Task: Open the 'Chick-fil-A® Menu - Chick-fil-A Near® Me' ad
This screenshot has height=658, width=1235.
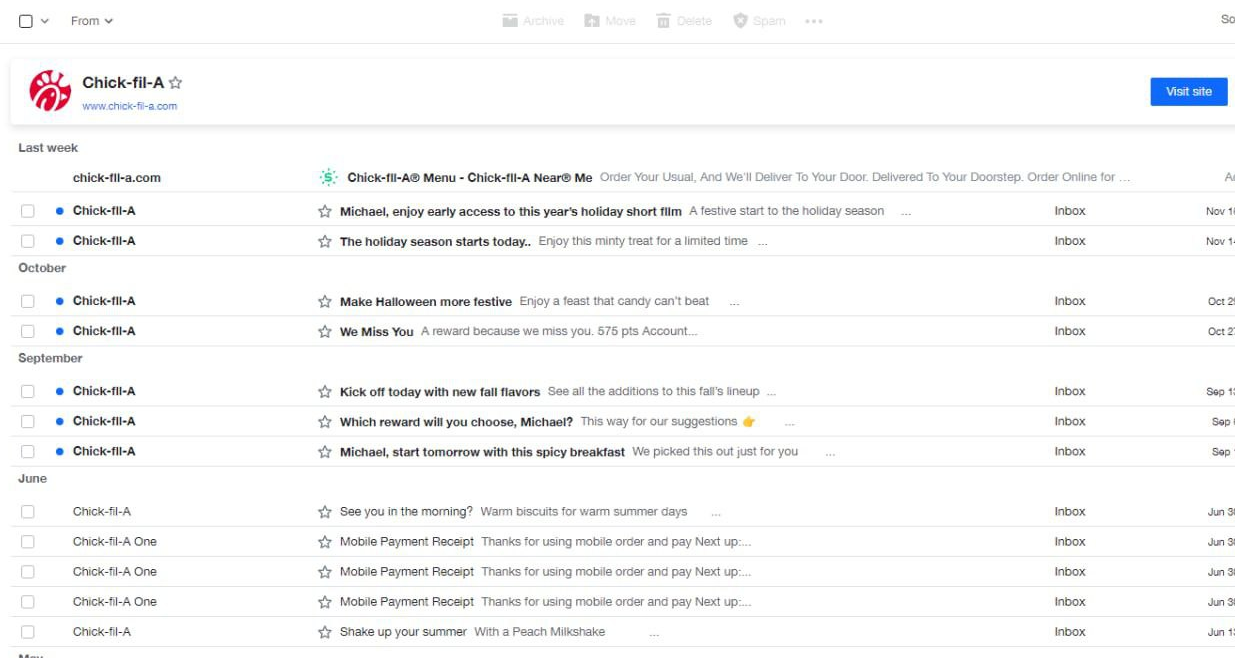Action: pyautogui.click(x=470, y=178)
